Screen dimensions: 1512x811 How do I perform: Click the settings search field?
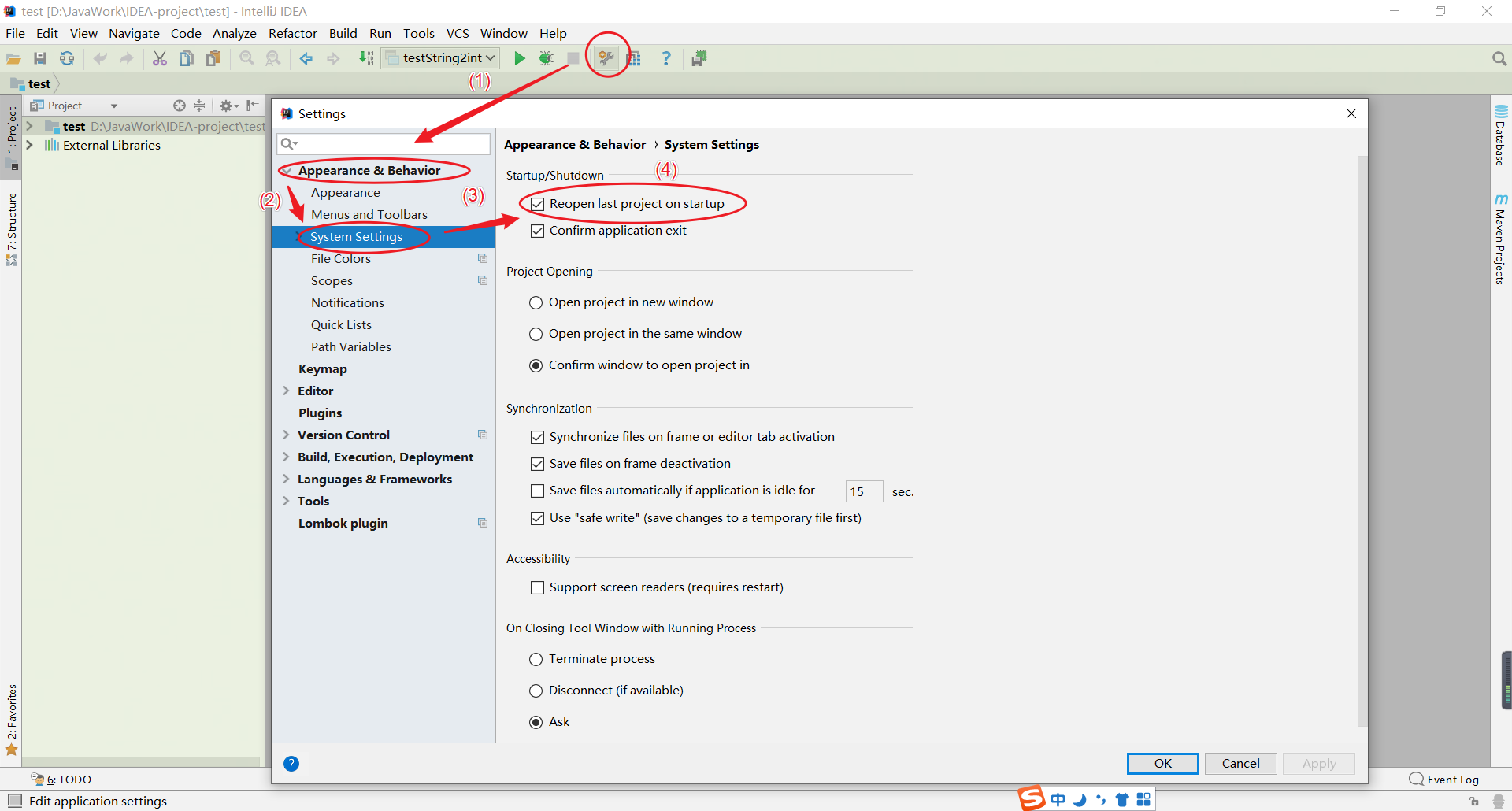pos(384,143)
